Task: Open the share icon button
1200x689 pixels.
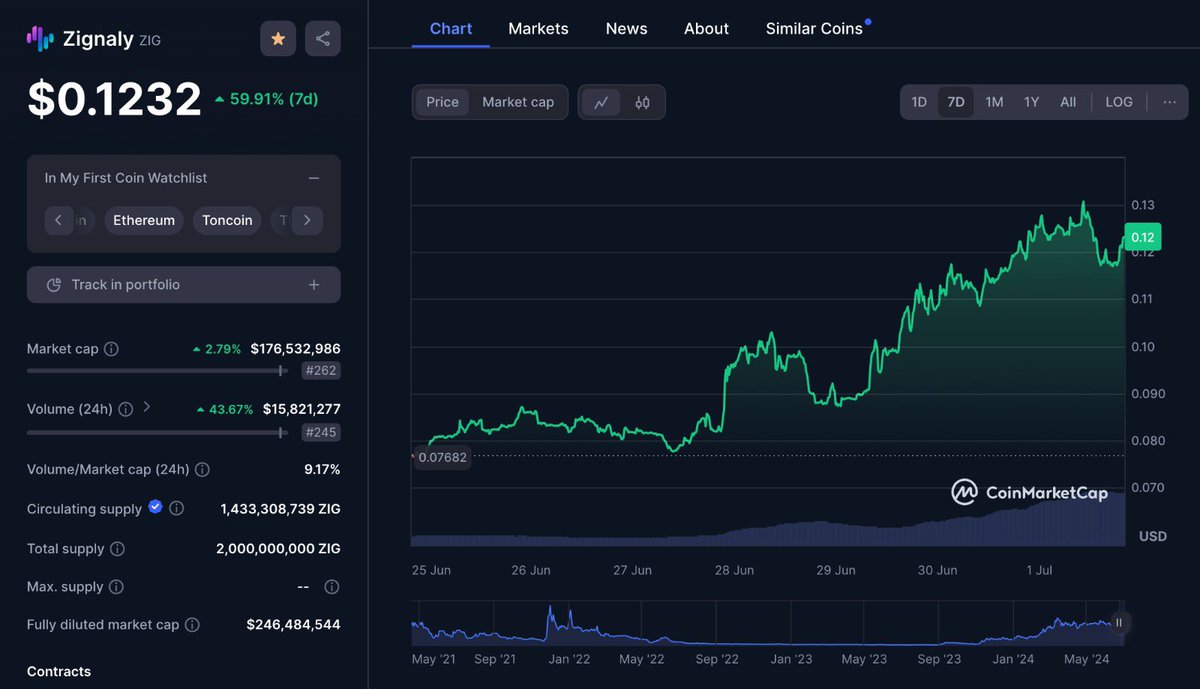Action: tap(323, 38)
